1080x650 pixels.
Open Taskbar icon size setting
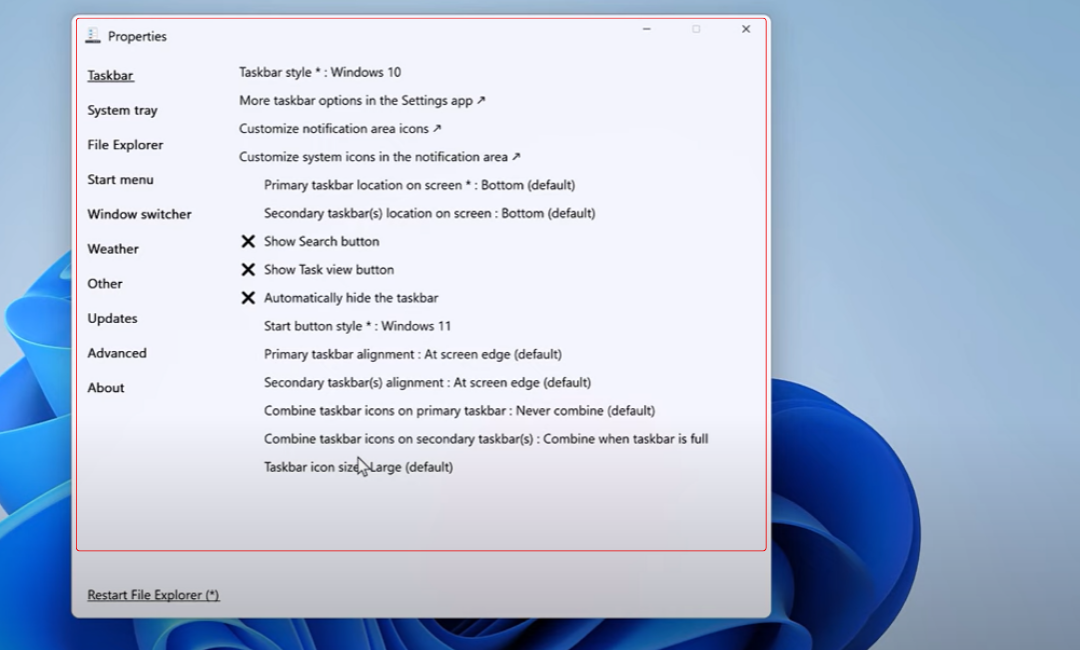tap(358, 467)
